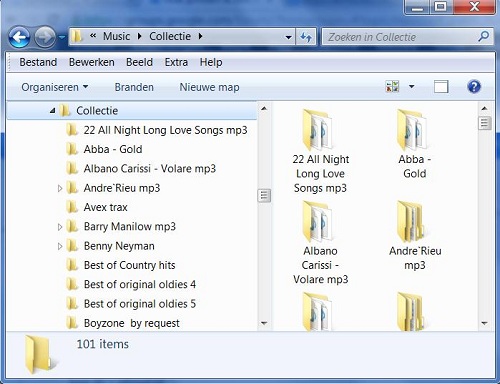Select the Collectie breadcrumb in address bar
This screenshot has height=384, width=500.
[x=170, y=36]
